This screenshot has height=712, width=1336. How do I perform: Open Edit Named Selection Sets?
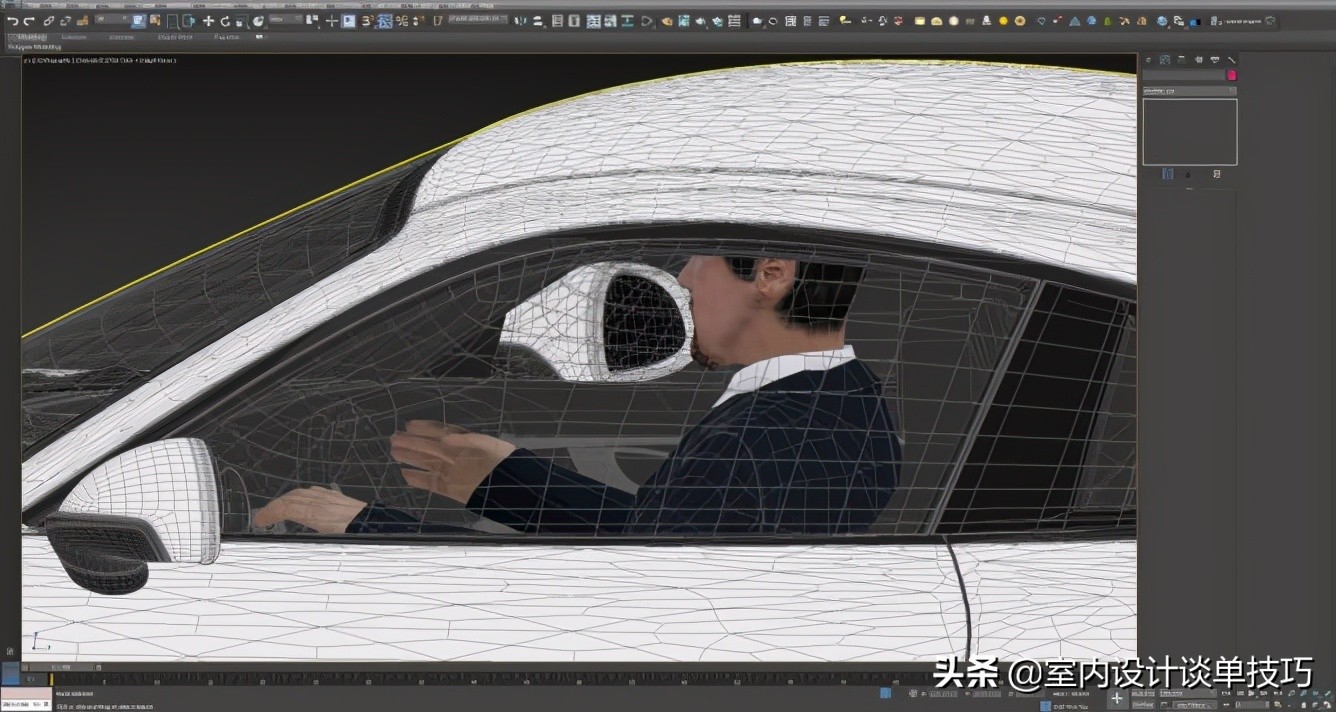point(437,21)
